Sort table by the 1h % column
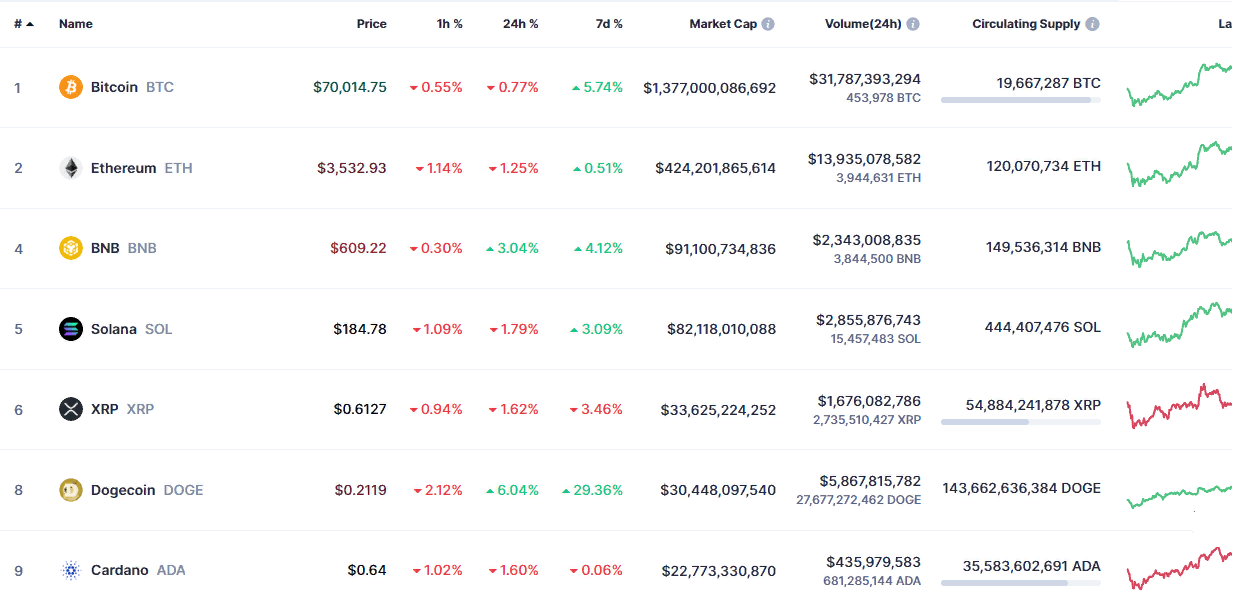Screen dimensions: 1242x598 (450, 24)
